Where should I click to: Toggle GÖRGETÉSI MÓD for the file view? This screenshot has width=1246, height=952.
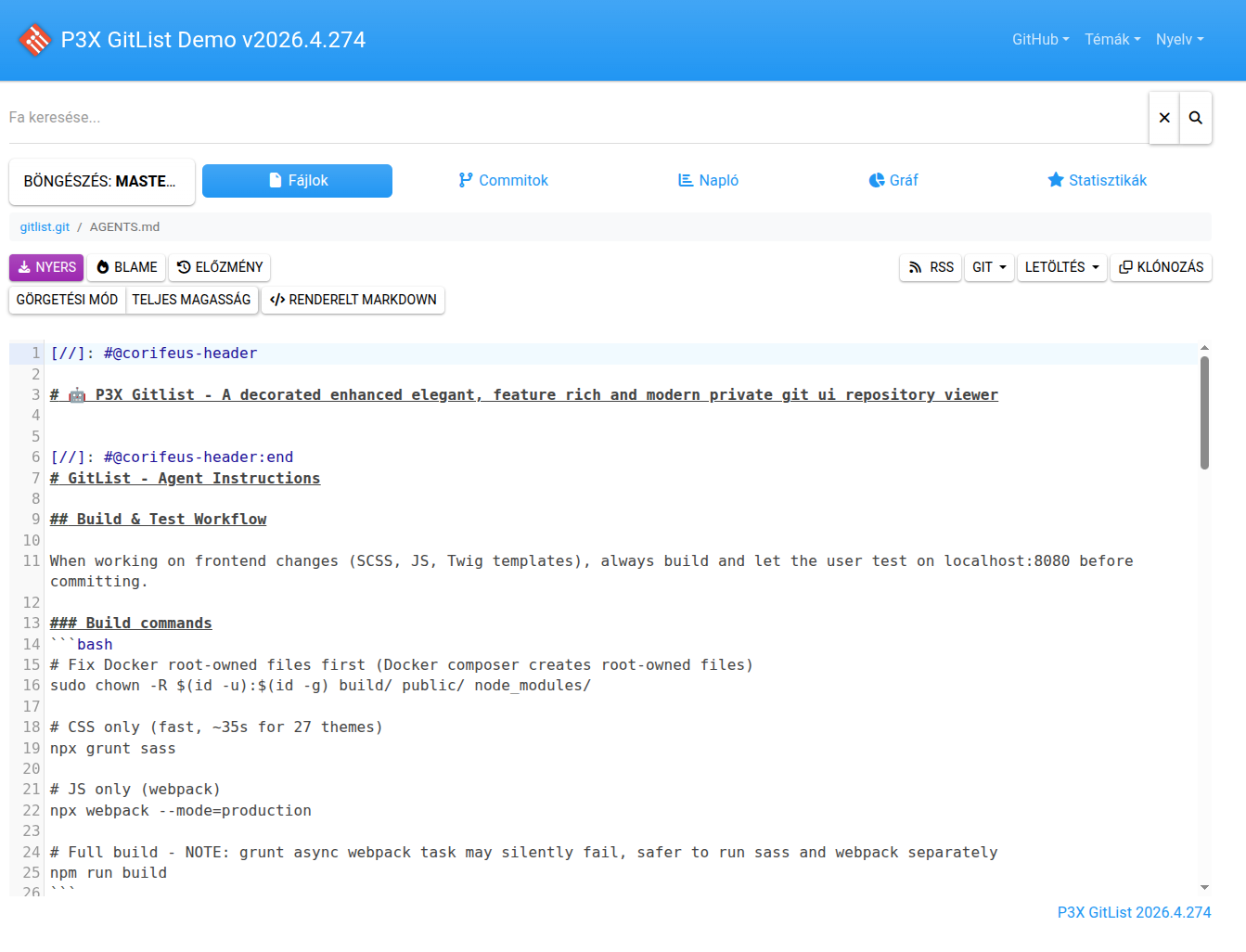[x=66, y=300]
